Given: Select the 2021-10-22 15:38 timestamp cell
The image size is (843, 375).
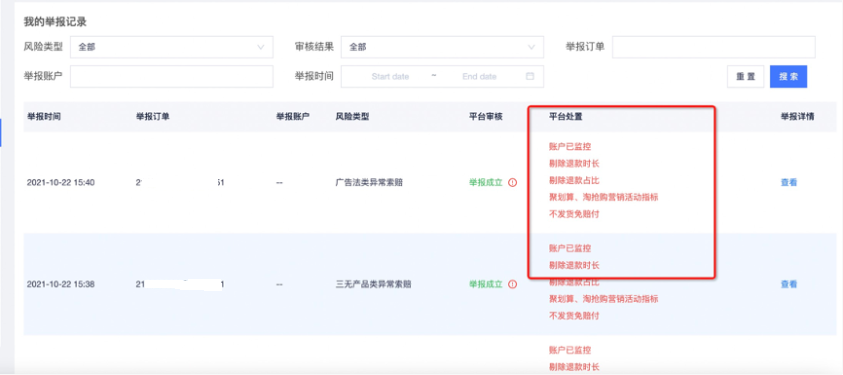Looking at the screenshot, I should [x=61, y=284].
